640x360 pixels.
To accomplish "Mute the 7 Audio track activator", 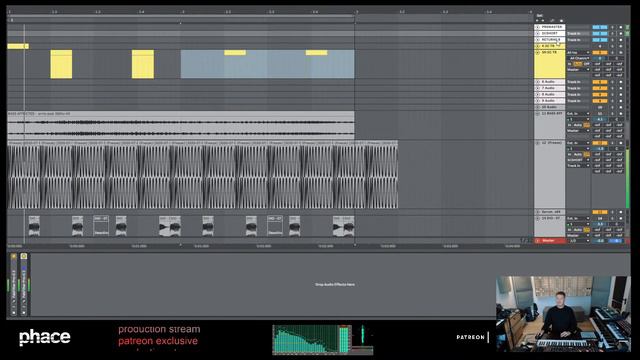I will [600, 88].
